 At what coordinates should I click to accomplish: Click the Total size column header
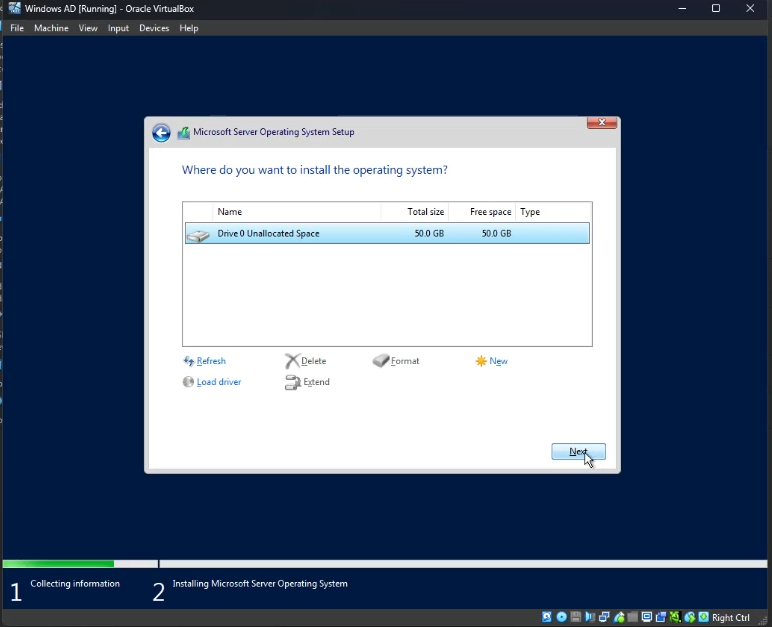coord(415,212)
